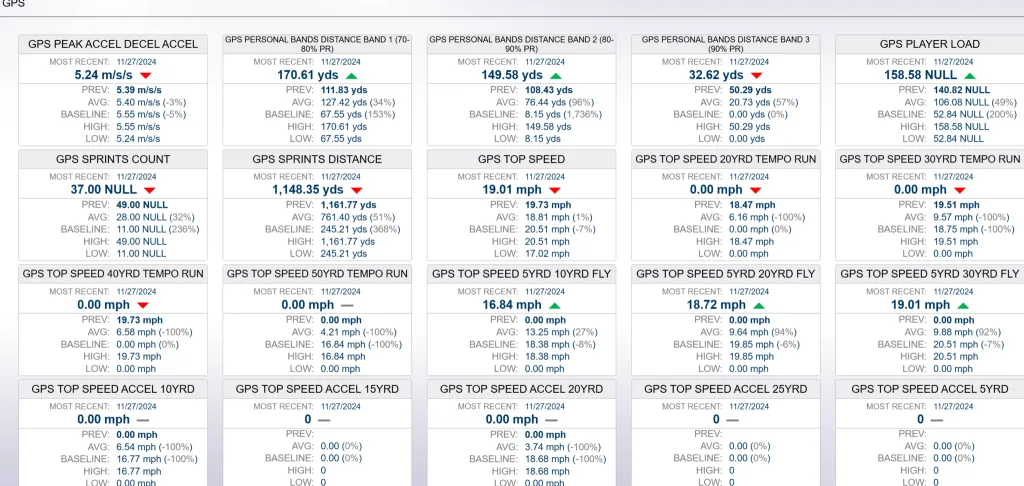Open the GPS Sprints Distance card header
The image size is (1024, 486).
point(317,159)
